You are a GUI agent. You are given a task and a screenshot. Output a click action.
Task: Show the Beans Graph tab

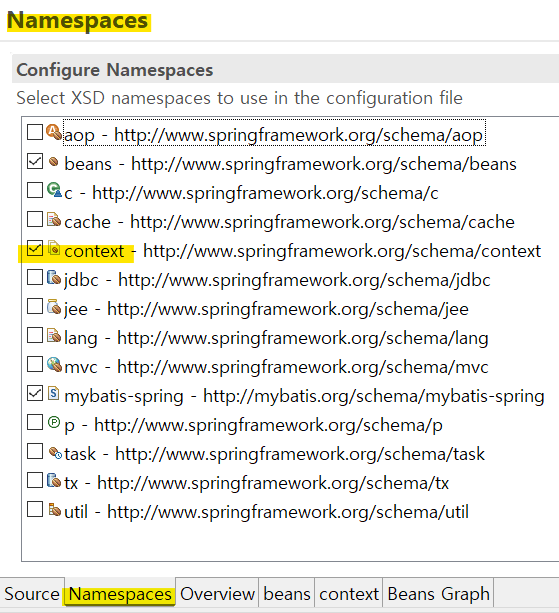pyautogui.click(x=438, y=594)
